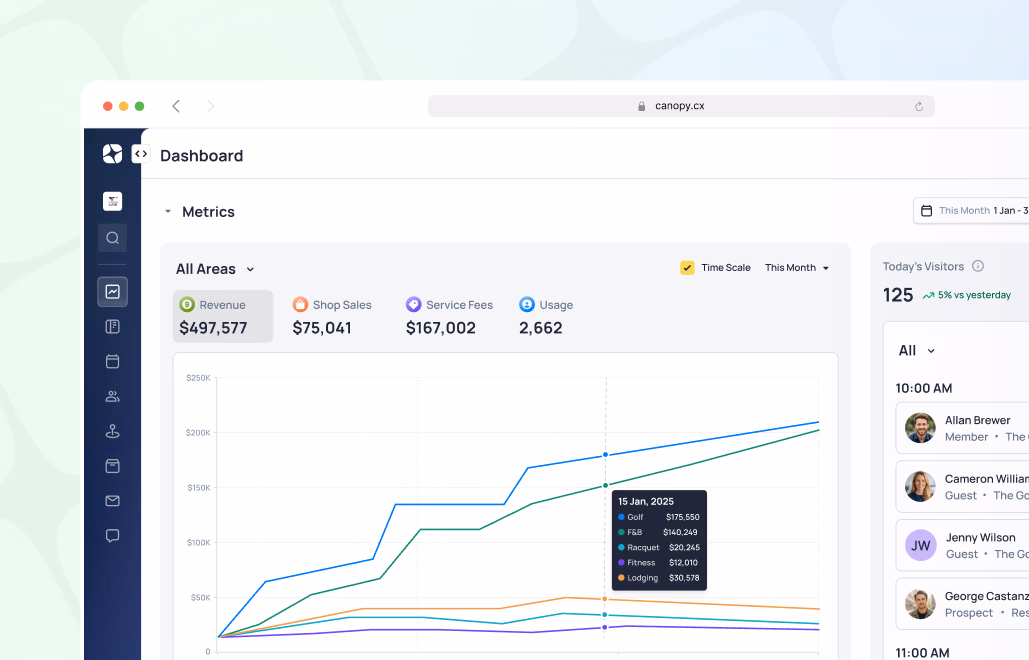Click the Lodging color dot in tooltip
Viewport: 1029px width, 660px height.
click(x=621, y=578)
